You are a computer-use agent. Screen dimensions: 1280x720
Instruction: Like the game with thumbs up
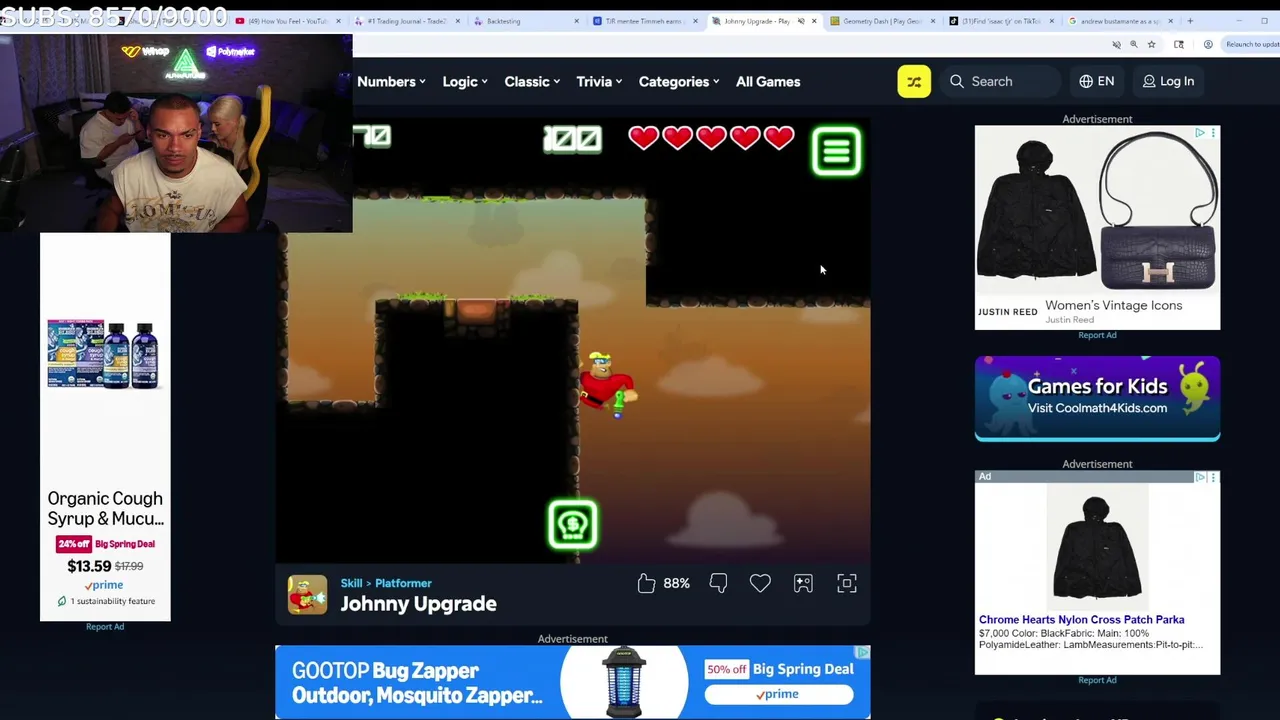click(x=646, y=583)
